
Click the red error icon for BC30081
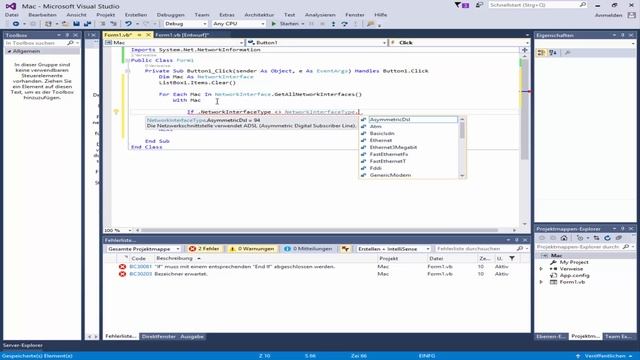(122, 267)
